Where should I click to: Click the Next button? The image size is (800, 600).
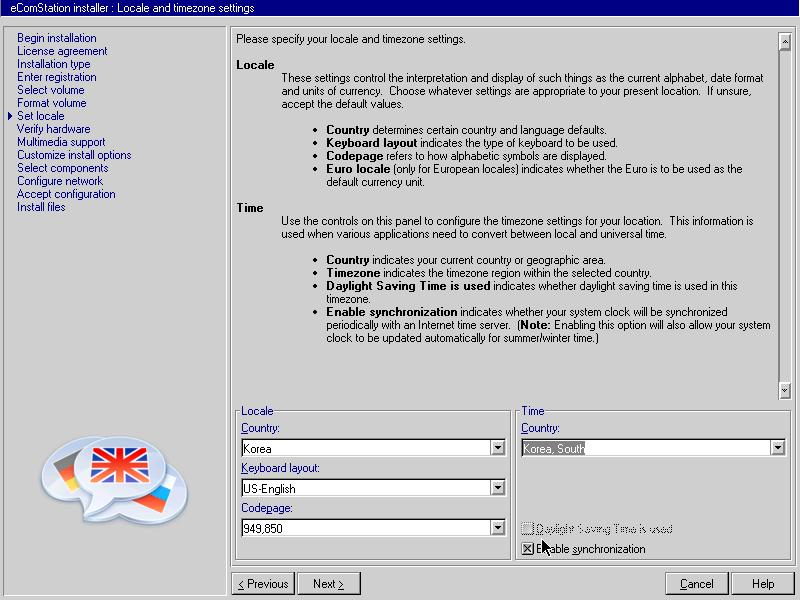[x=329, y=584]
